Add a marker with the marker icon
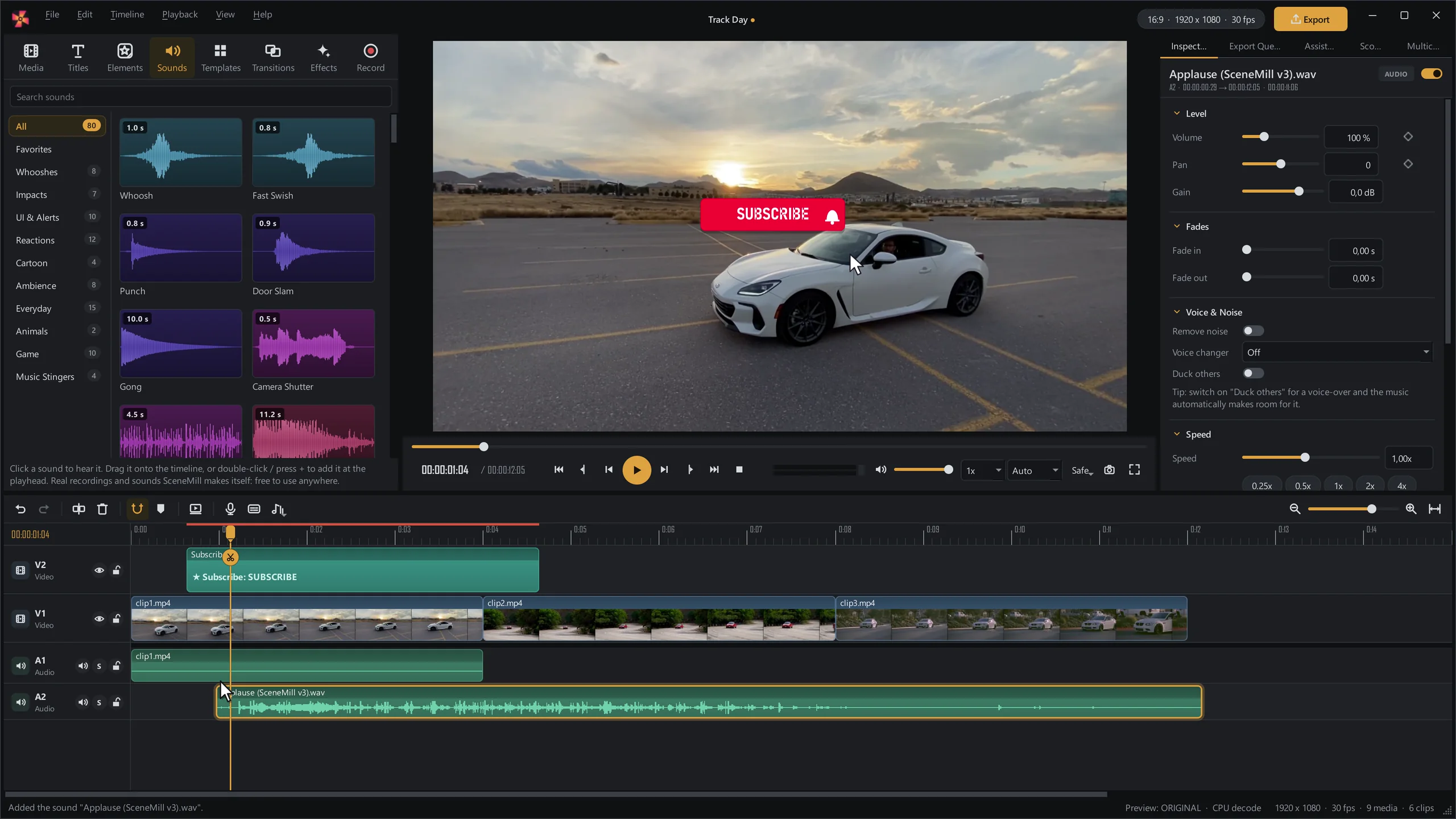 161,509
